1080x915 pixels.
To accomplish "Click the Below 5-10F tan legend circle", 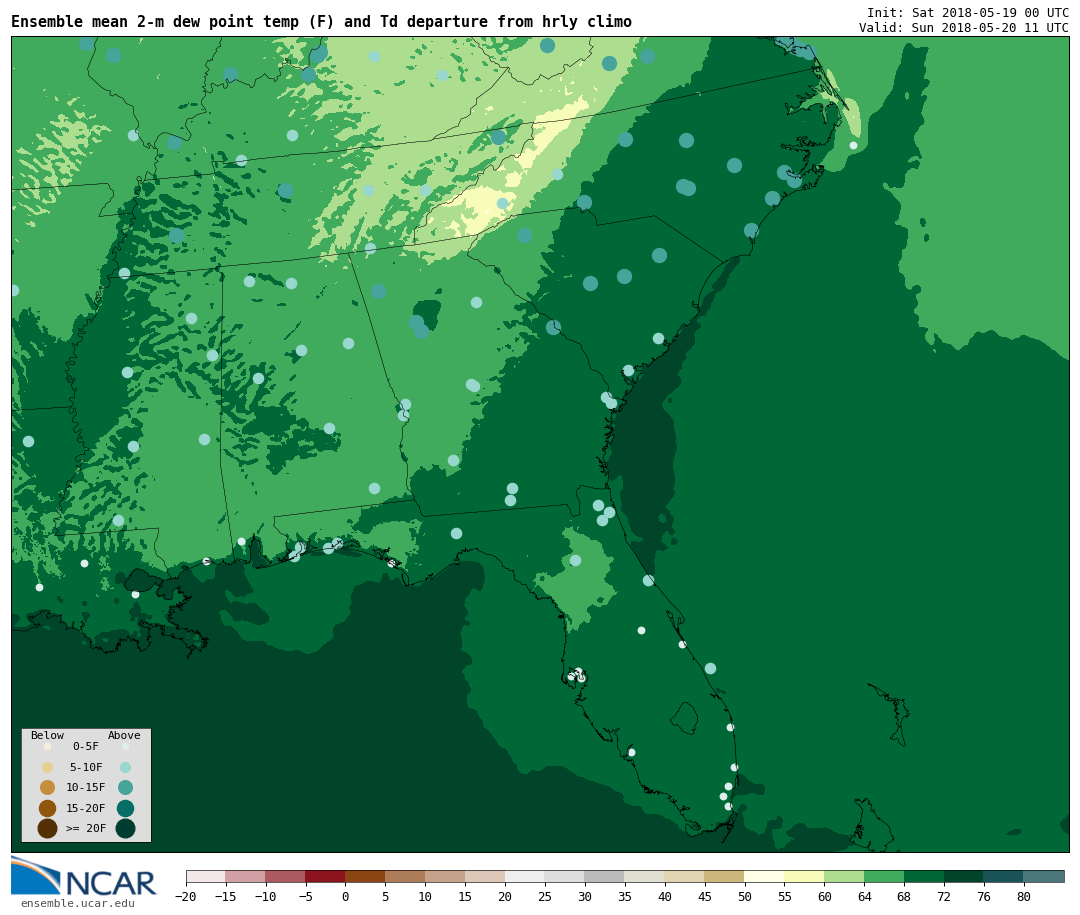I will pos(48,767).
